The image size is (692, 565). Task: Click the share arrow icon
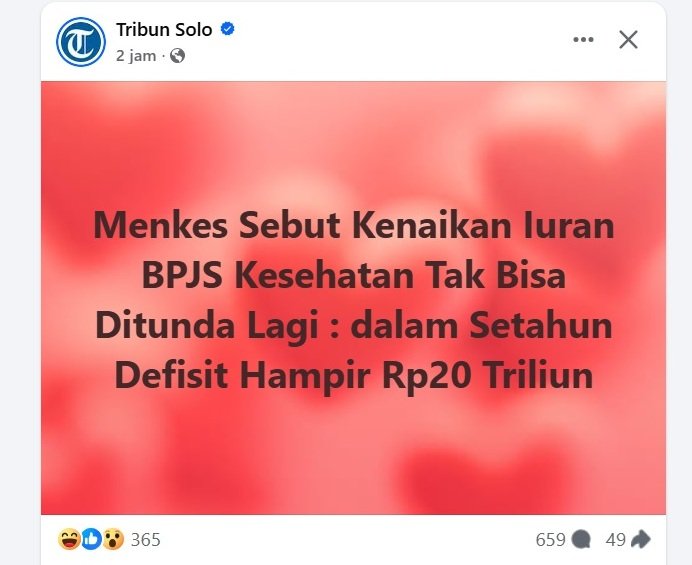click(x=641, y=539)
